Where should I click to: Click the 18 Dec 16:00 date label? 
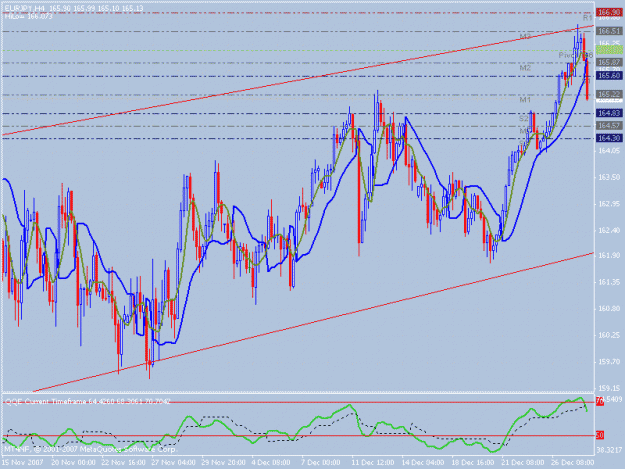[473, 463]
